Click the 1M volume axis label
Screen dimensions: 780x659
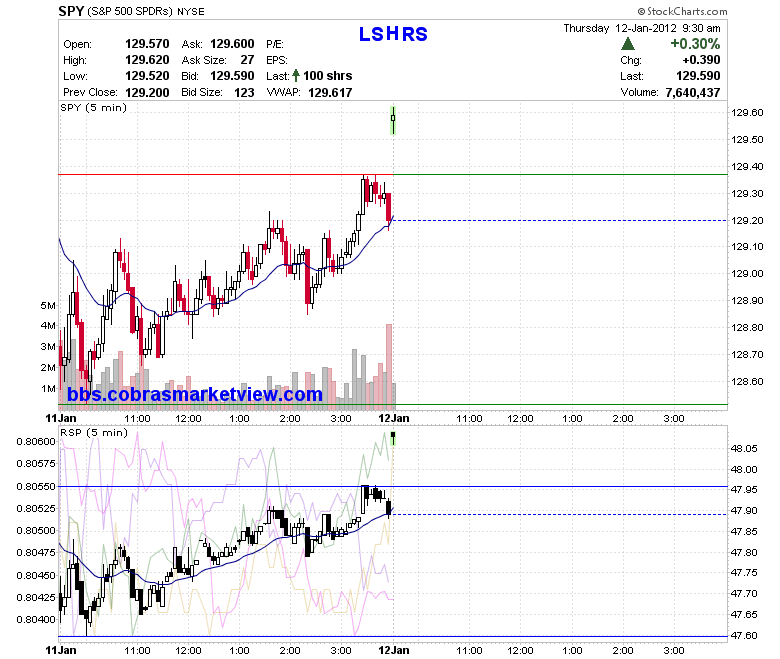pyautogui.click(x=48, y=388)
